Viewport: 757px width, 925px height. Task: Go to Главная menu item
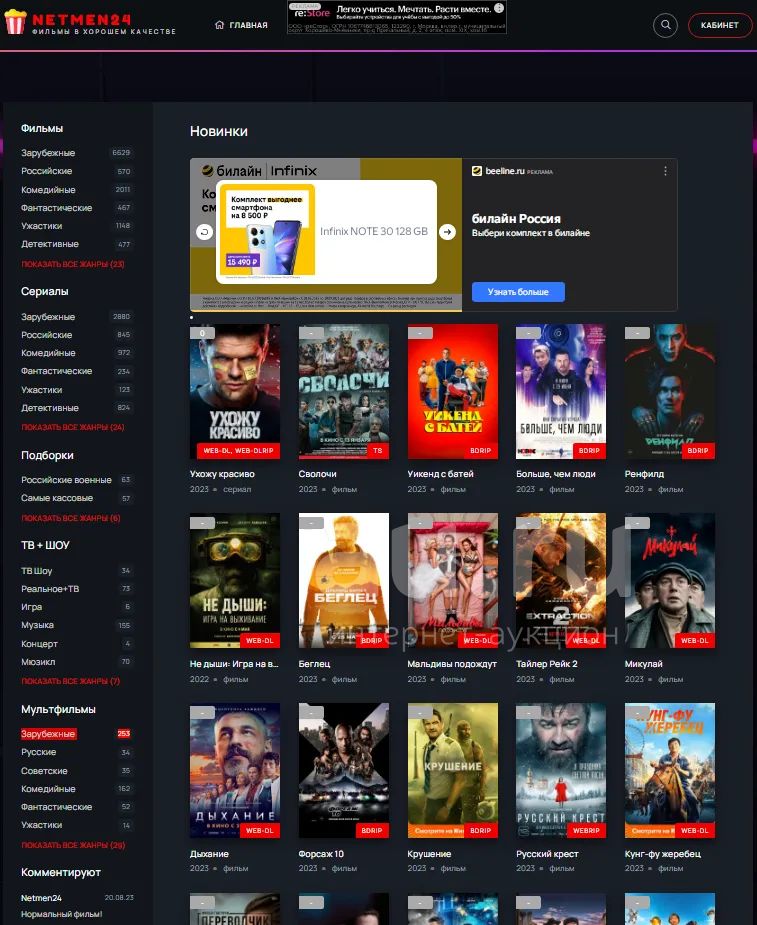[x=248, y=25]
